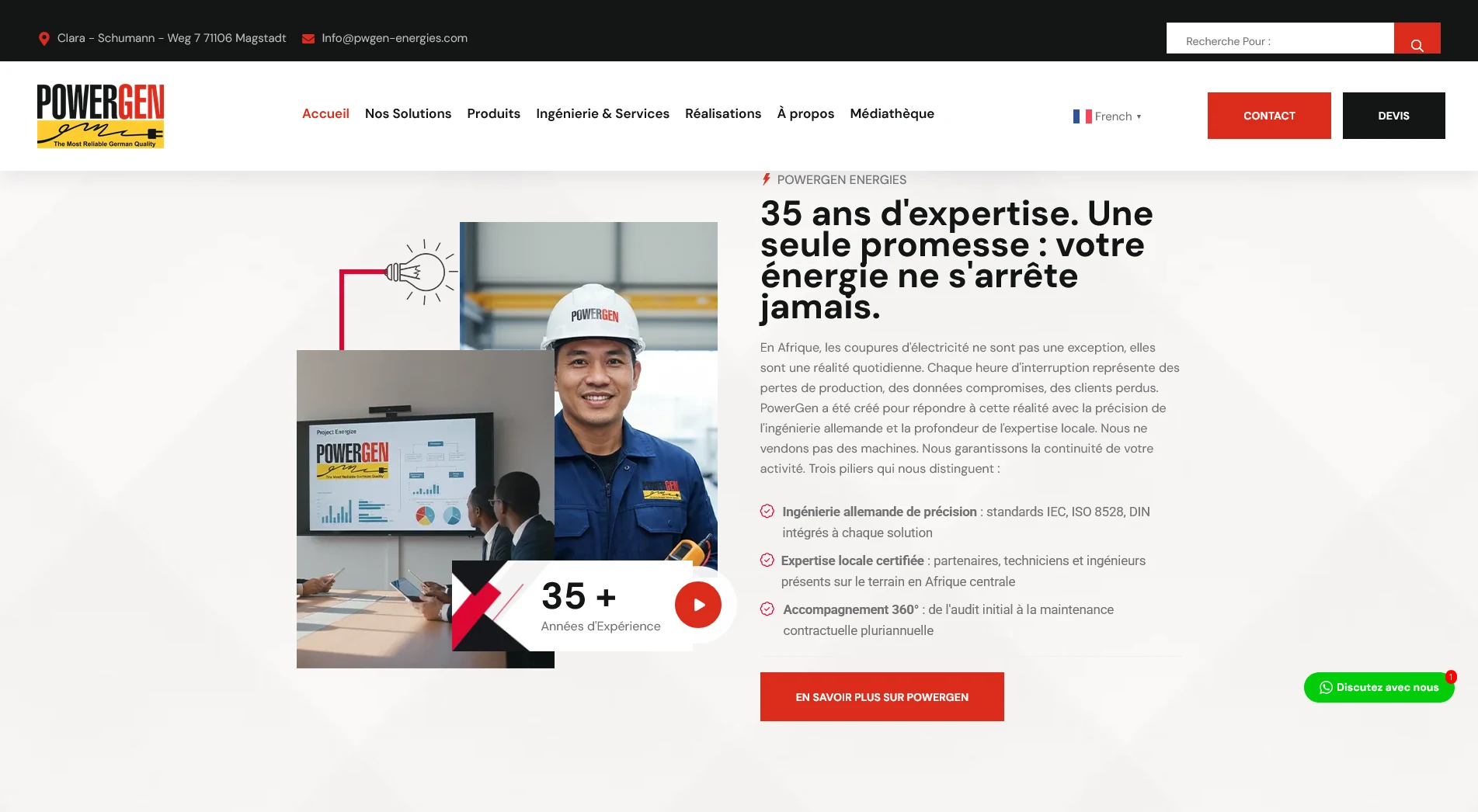Open the Réalisations menu item
This screenshot has width=1478, height=812.
(x=723, y=113)
